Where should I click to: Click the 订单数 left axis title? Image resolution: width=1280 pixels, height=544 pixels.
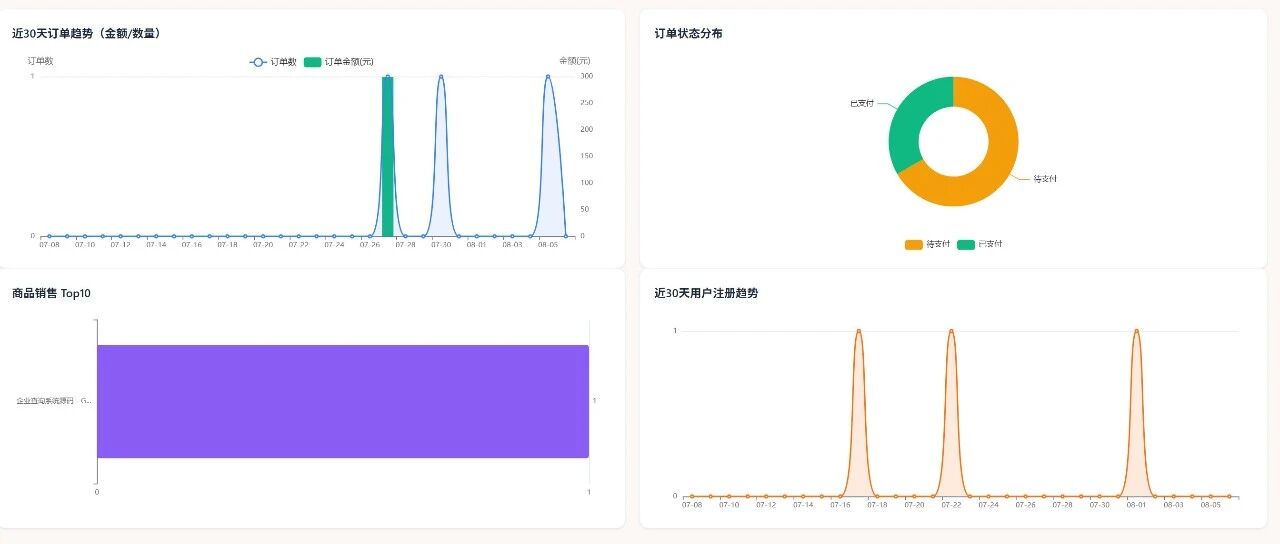pos(40,61)
